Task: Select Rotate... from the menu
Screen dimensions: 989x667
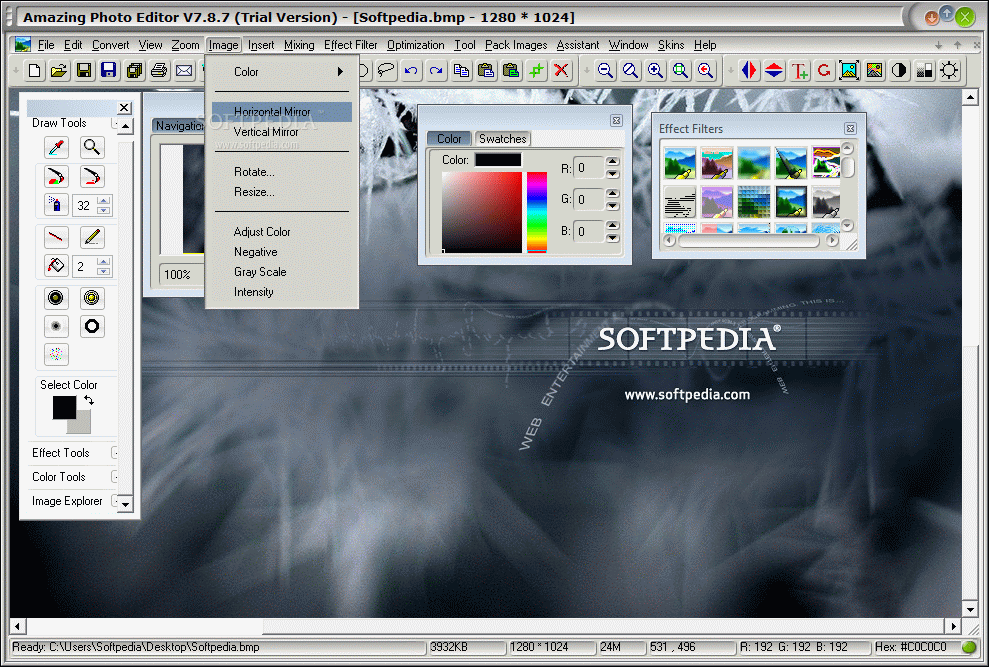Action: coord(282,172)
